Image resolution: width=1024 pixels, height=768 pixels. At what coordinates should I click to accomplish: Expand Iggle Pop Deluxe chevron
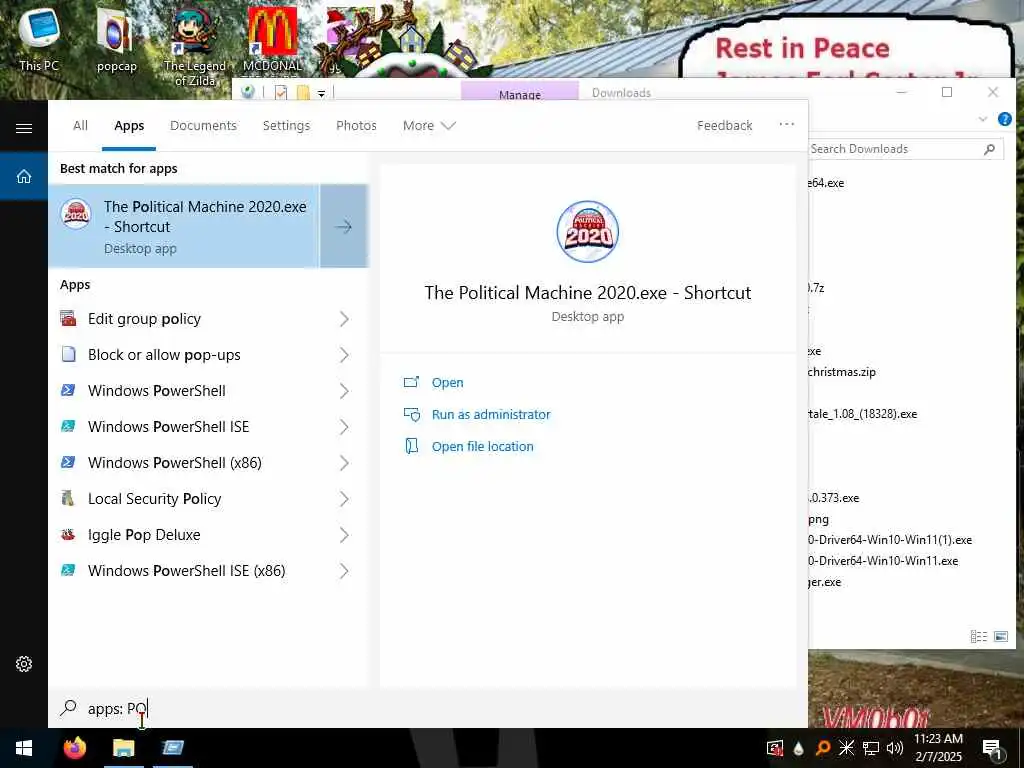(344, 534)
